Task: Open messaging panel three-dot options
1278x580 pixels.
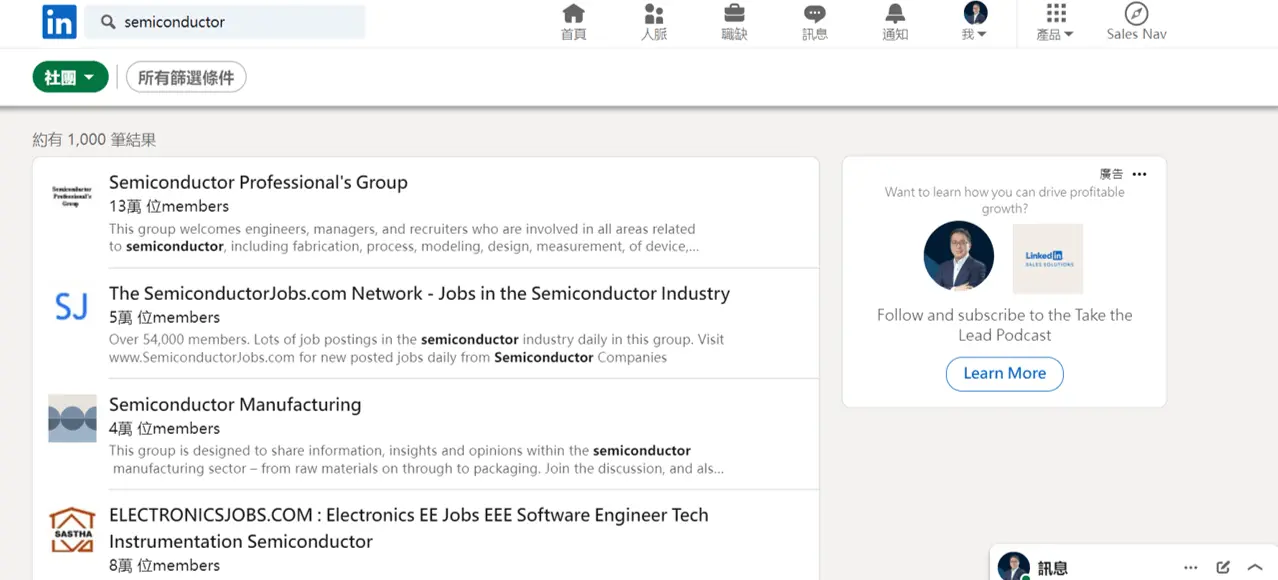Action: click(1190, 567)
